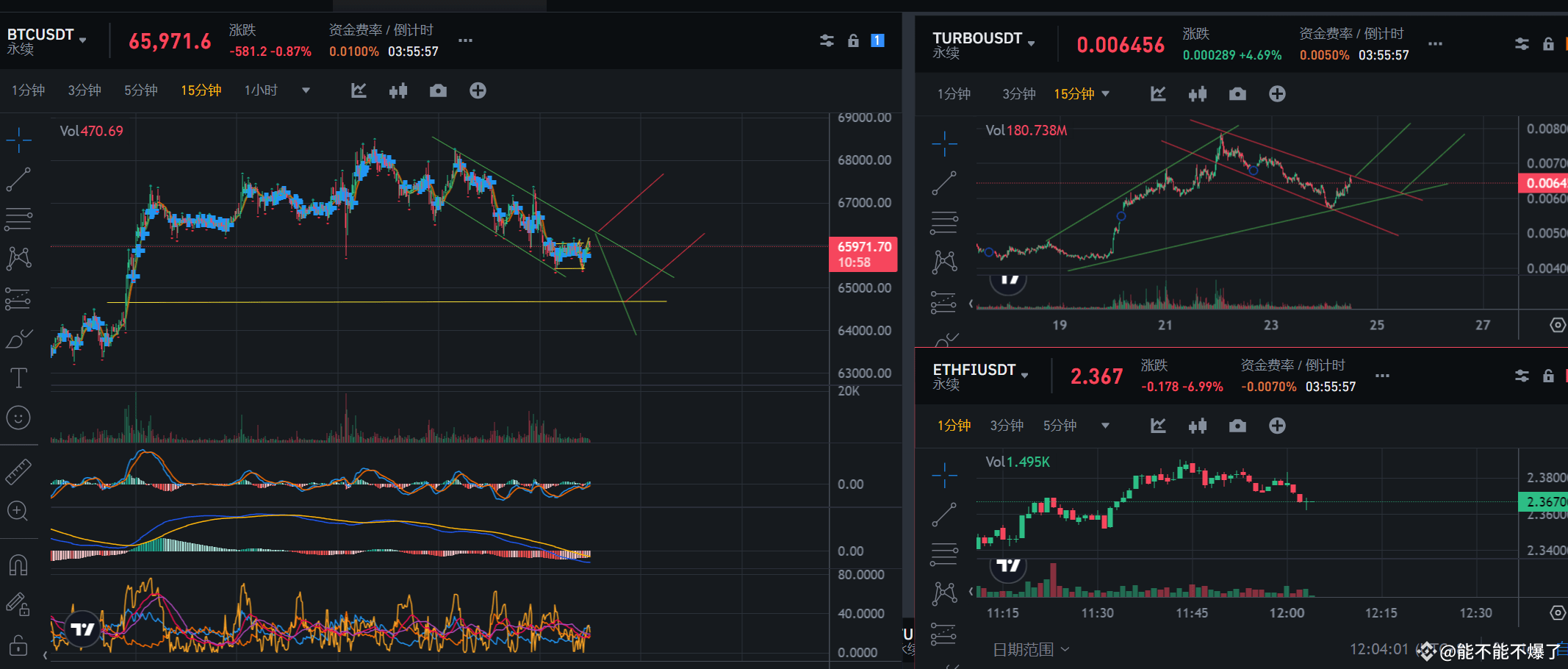Change chart type in ETHFIUSDT toolbar
1568x669 pixels.
coord(1198,426)
